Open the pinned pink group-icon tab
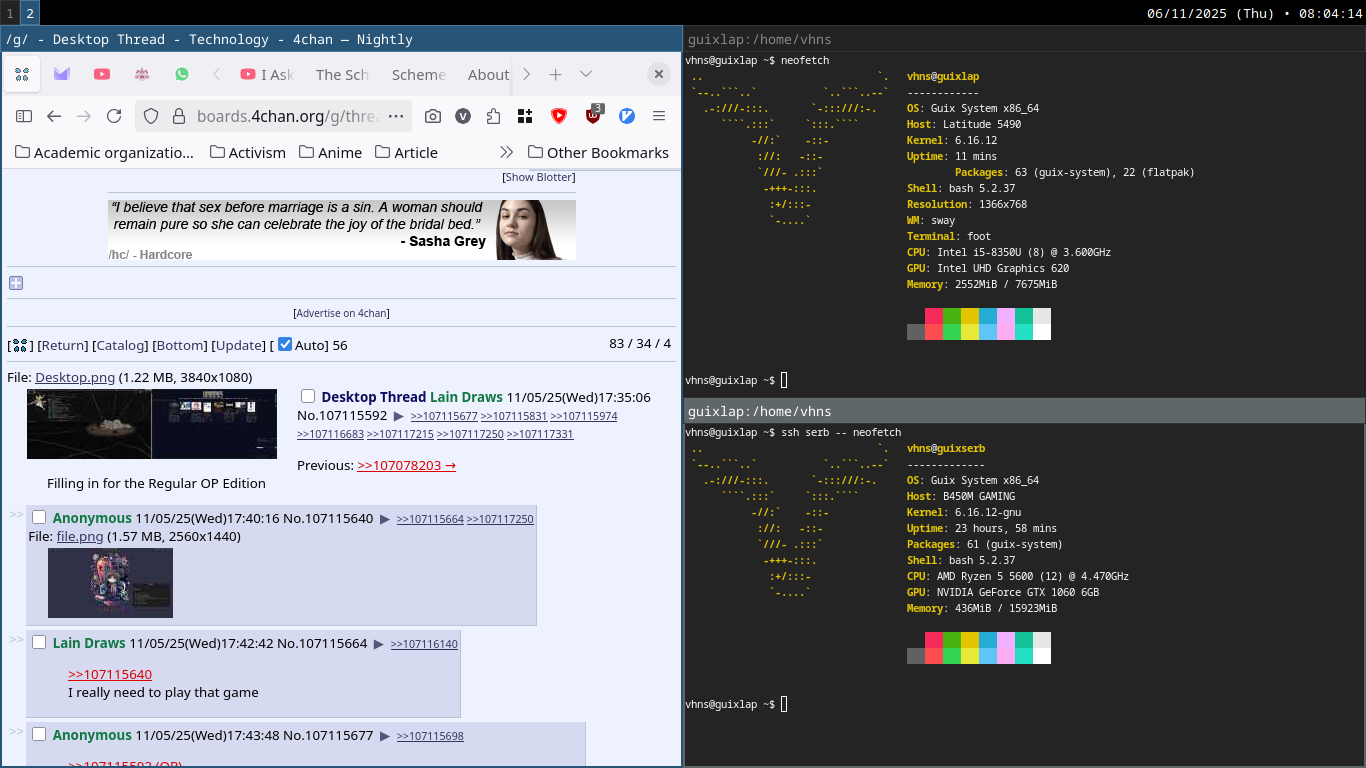Image resolution: width=1366 pixels, height=768 pixels. point(142,74)
